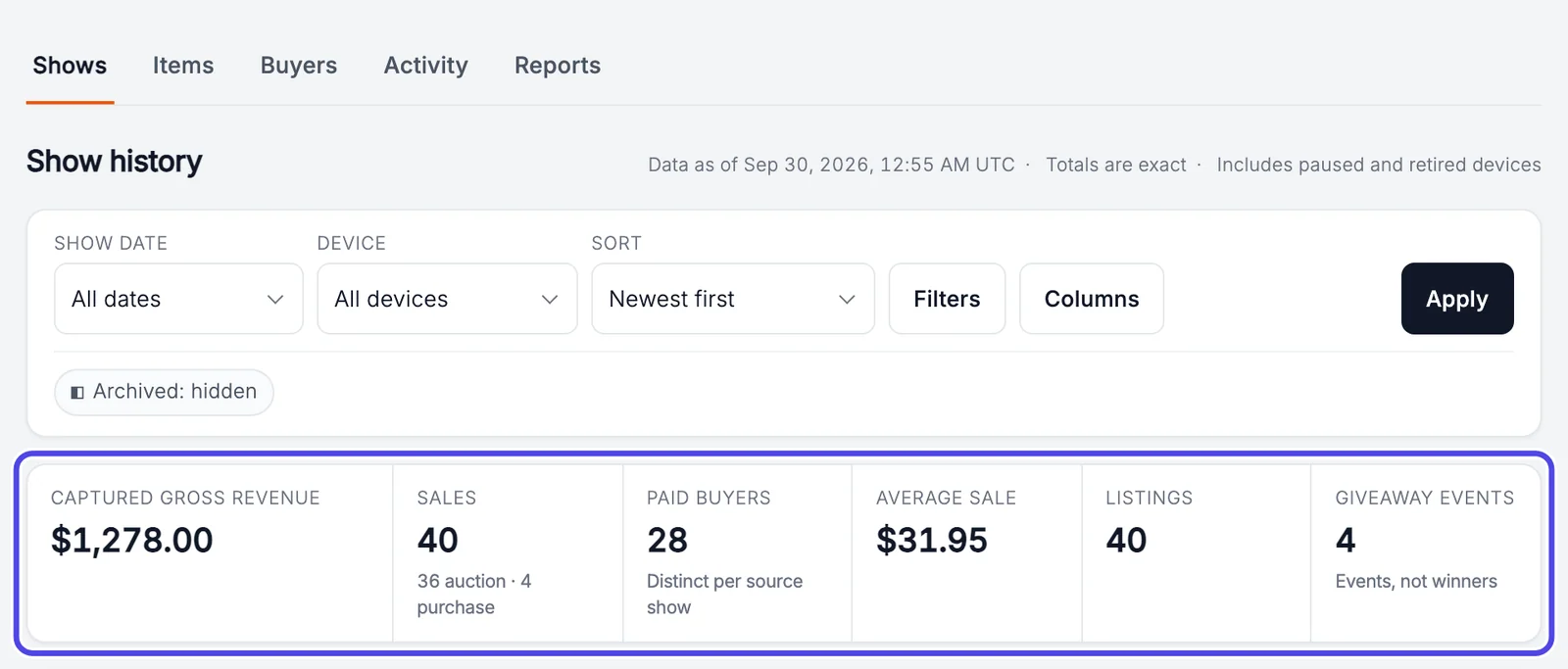Apply the selected filters
The image size is (1568, 669).
tap(1457, 299)
